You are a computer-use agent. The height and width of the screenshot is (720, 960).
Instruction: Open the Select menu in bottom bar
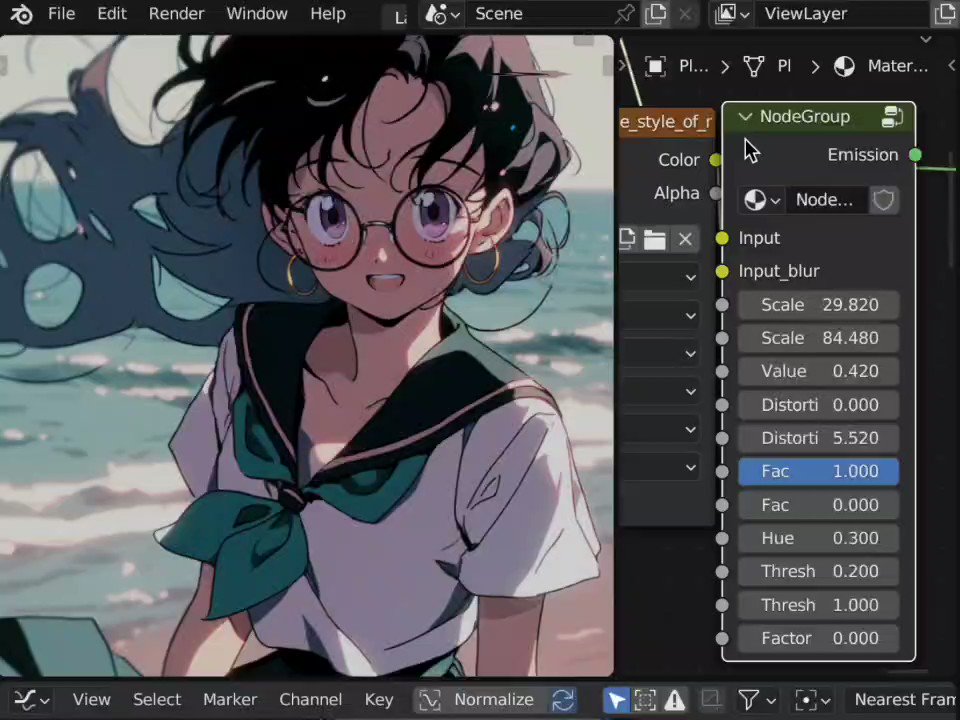[x=157, y=699]
